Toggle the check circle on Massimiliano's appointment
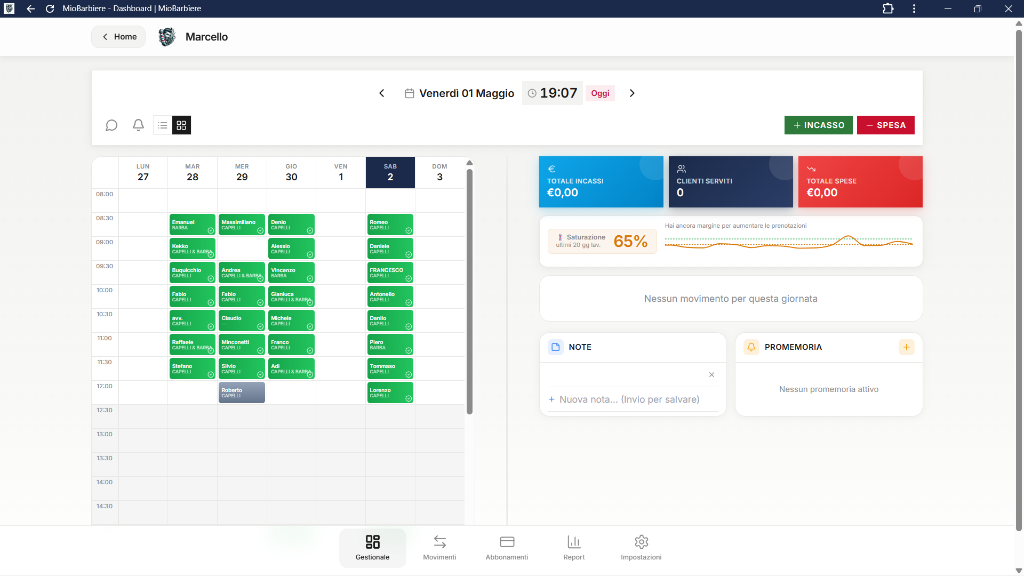The image size is (1024, 576). pyautogui.click(x=260, y=231)
